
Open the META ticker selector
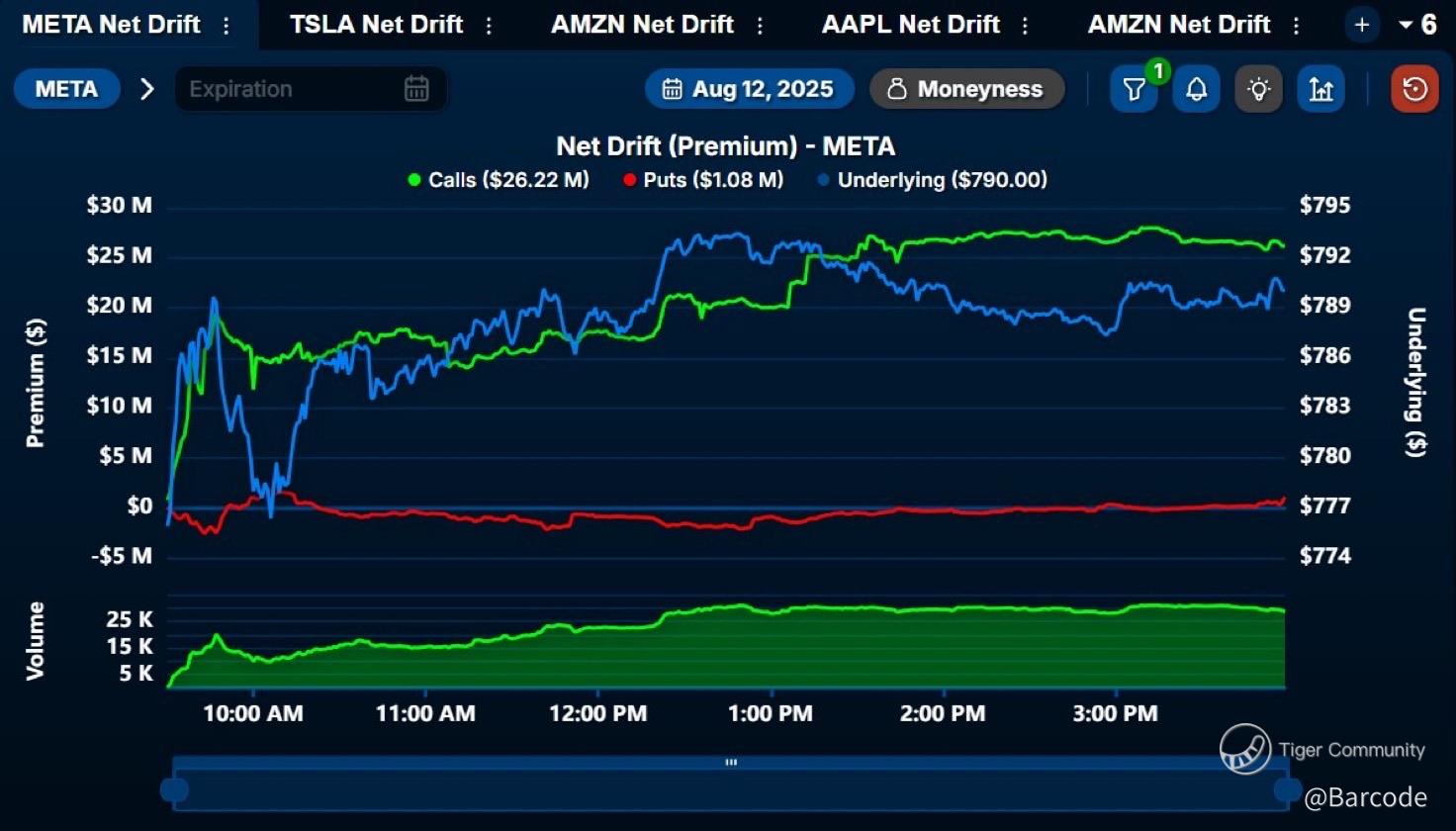point(66,89)
